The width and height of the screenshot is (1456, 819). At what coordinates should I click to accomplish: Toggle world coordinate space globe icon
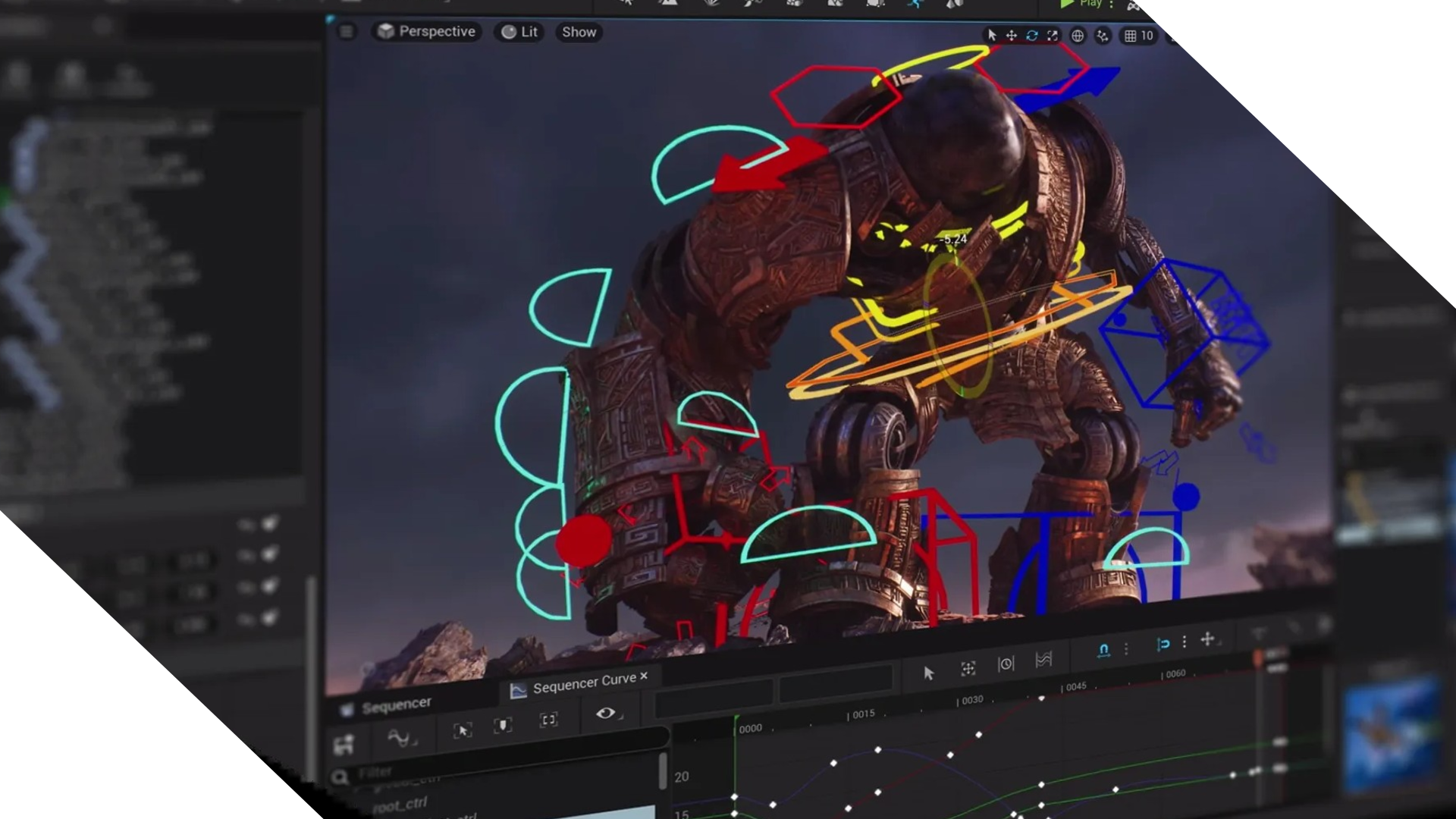tap(1078, 36)
